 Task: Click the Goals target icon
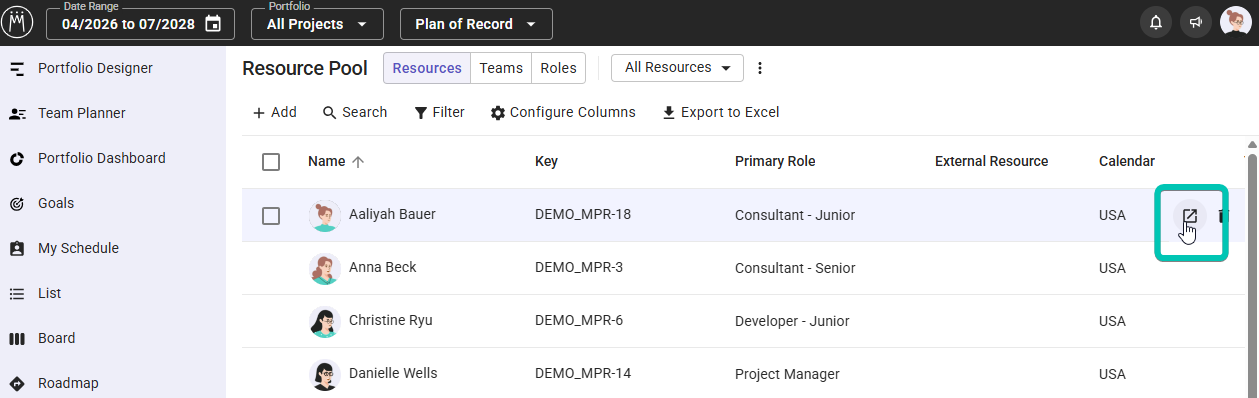[x=17, y=204]
